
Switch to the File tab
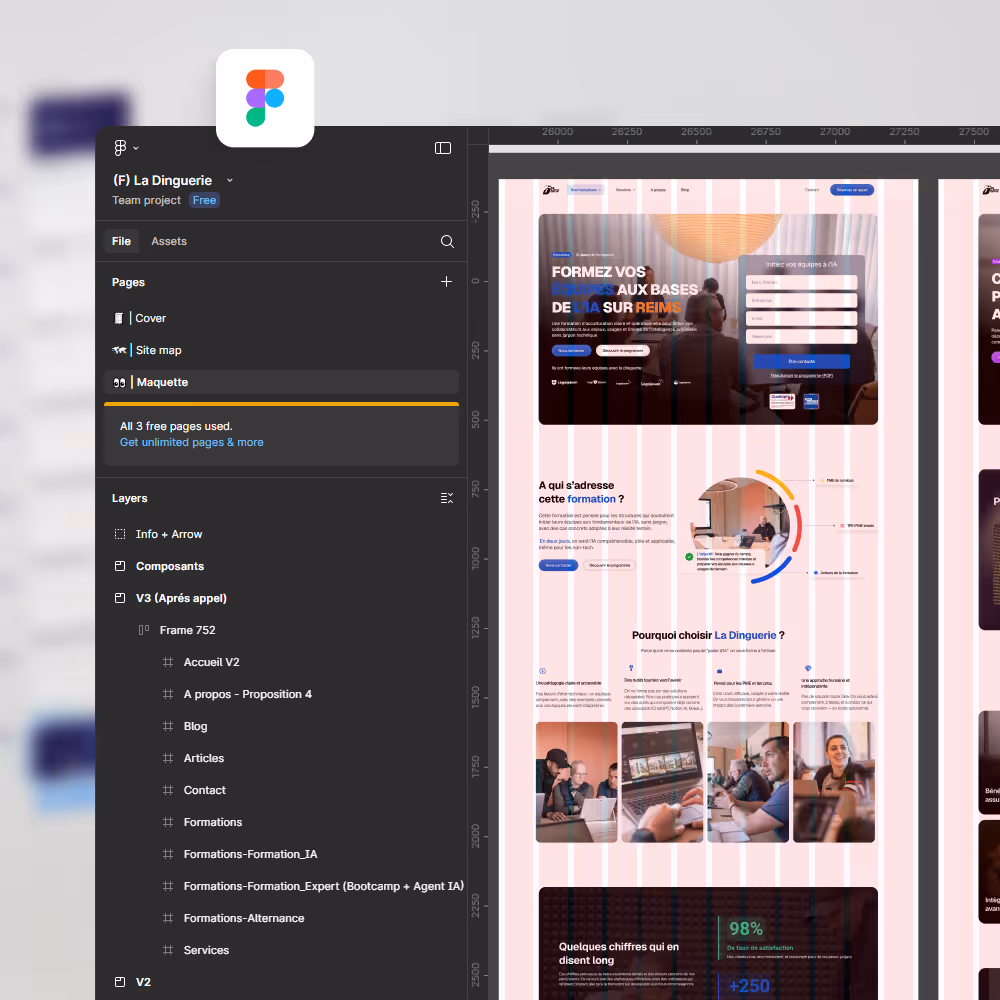tap(121, 241)
